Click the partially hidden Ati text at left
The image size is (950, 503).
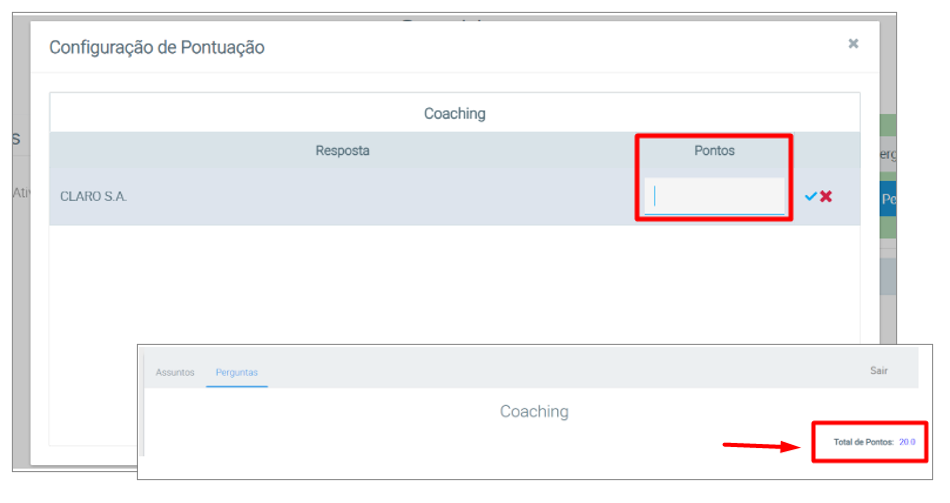pyautogui.click(x=20, y=192)
